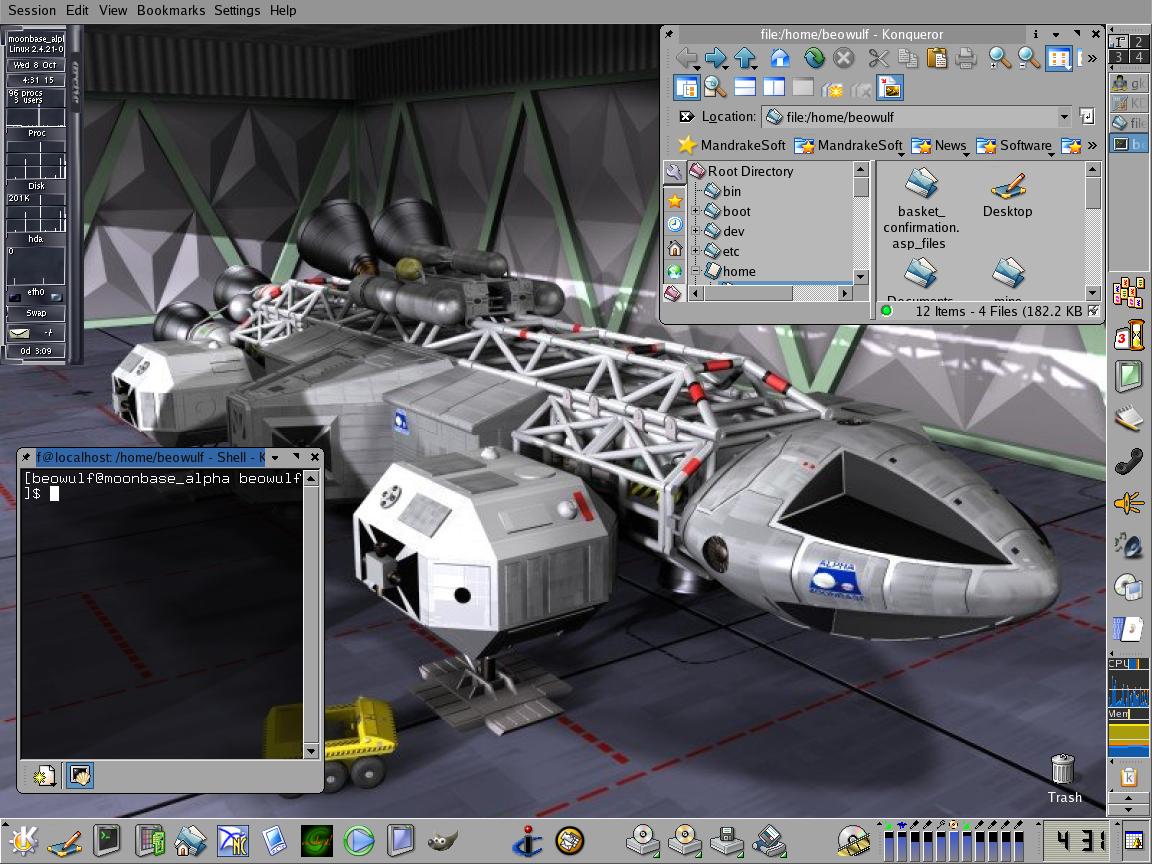Print the current Konqueror view
This screenshot has height=864, width=1152.
[x=966, y=58]
